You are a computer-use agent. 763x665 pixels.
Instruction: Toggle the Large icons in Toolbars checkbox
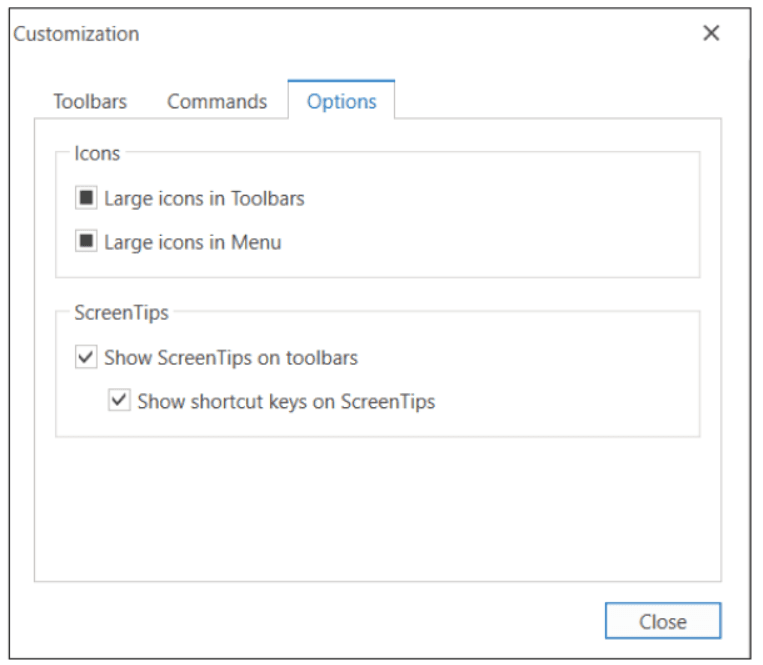tap(86, 198)
